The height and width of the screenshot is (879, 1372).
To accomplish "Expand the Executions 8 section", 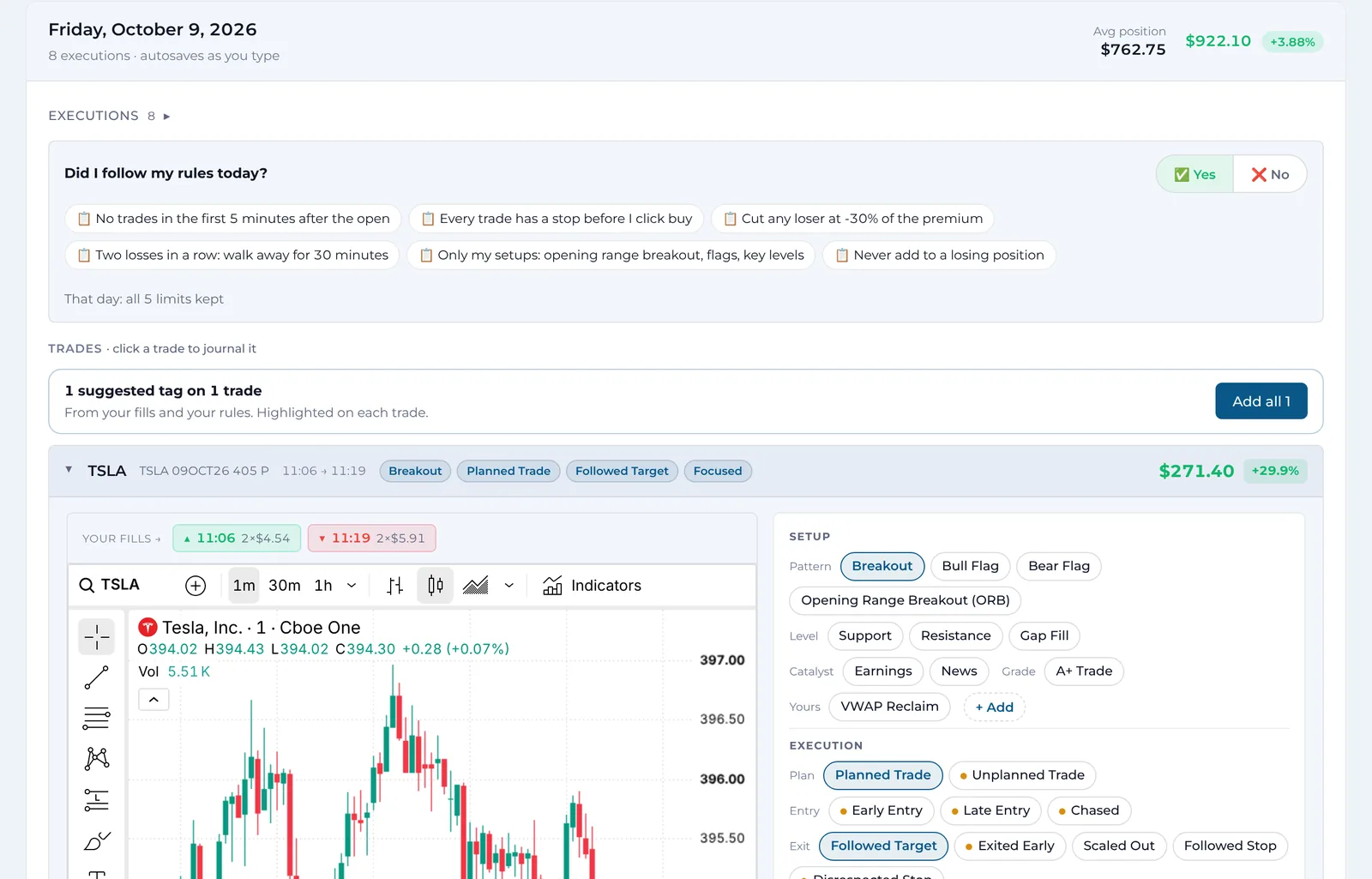I will 110,116.
